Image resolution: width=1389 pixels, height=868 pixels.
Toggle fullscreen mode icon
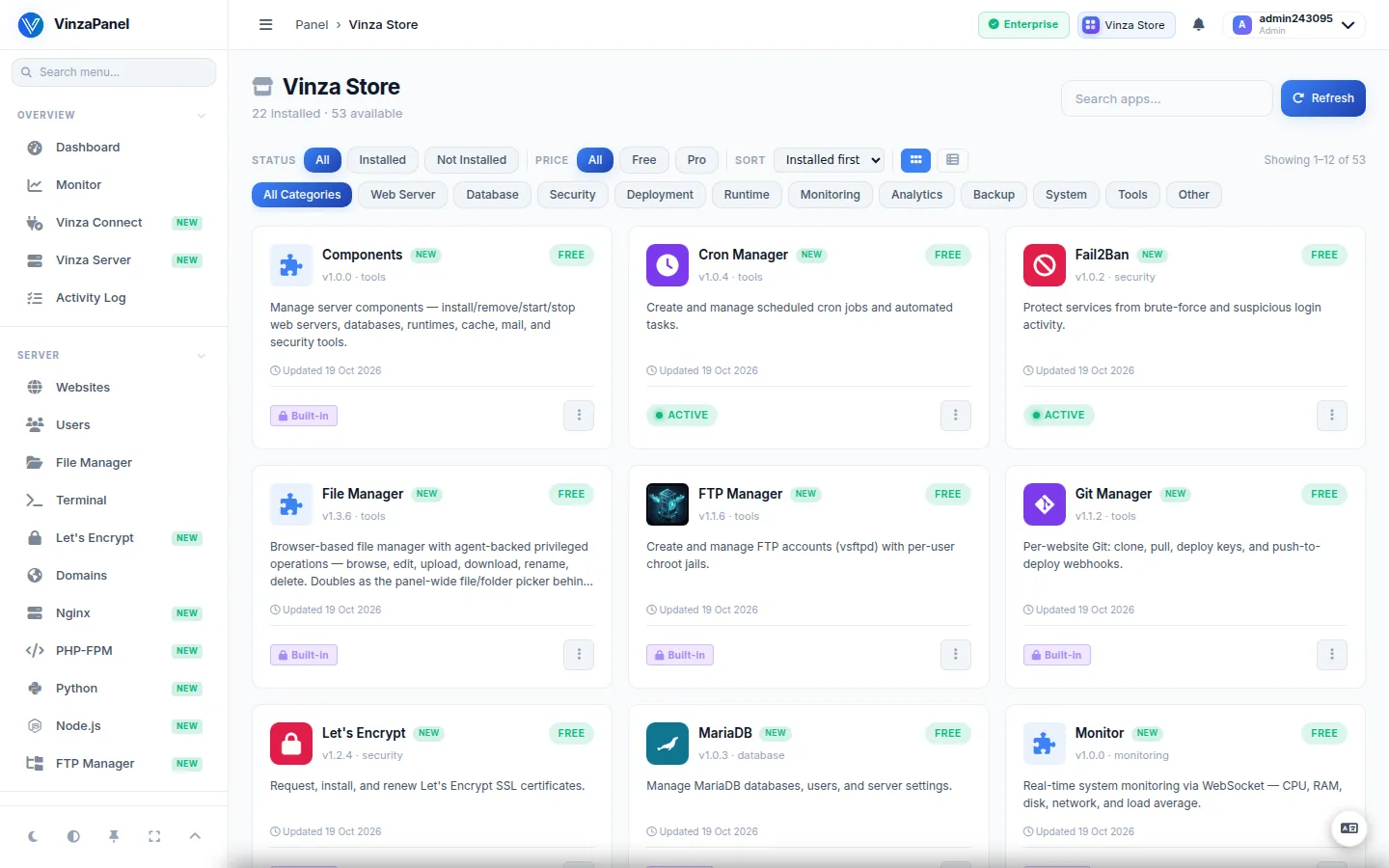click(x=154, y=836)
